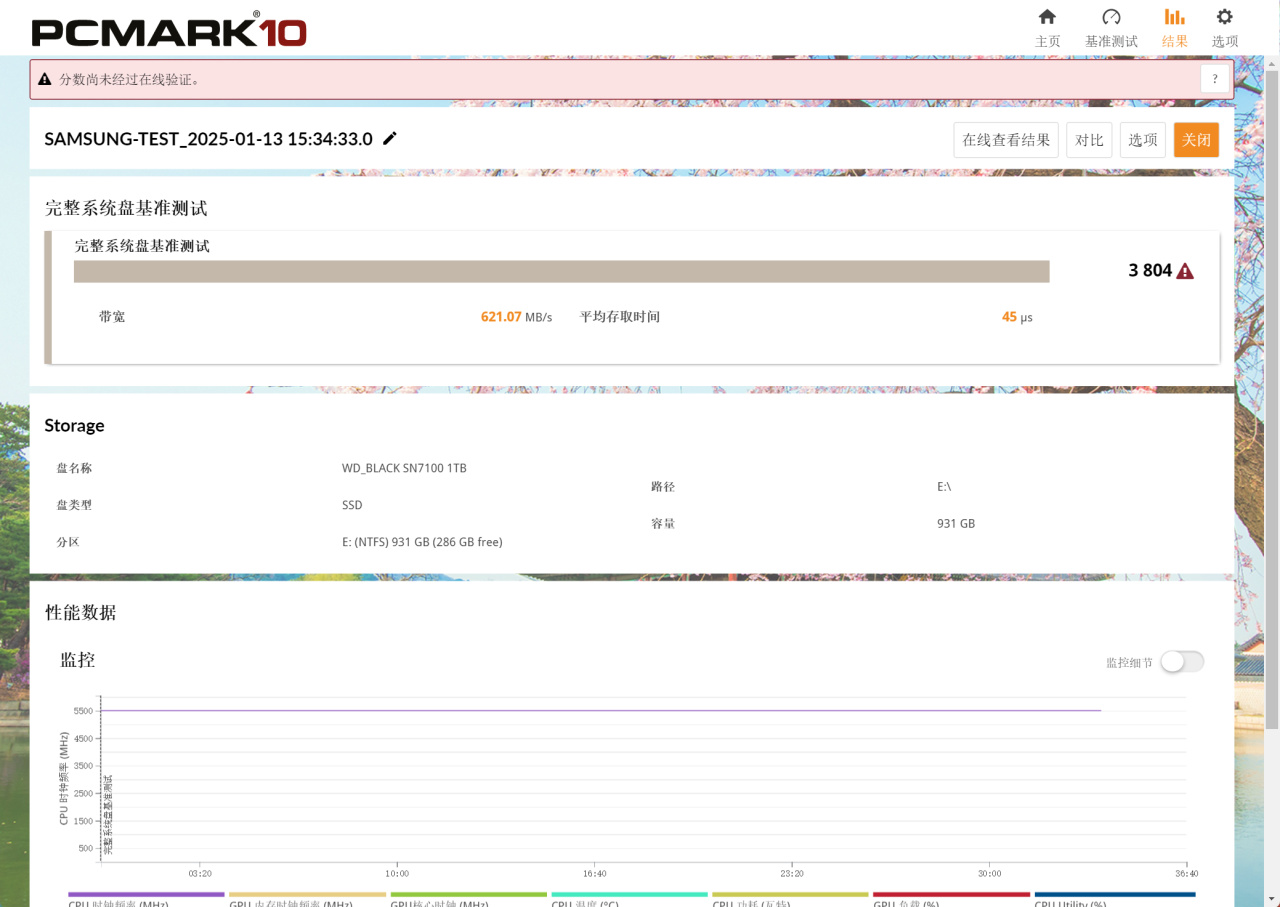Click the green GPU core clock legend

pyautogui.click(x=469, y=899)
